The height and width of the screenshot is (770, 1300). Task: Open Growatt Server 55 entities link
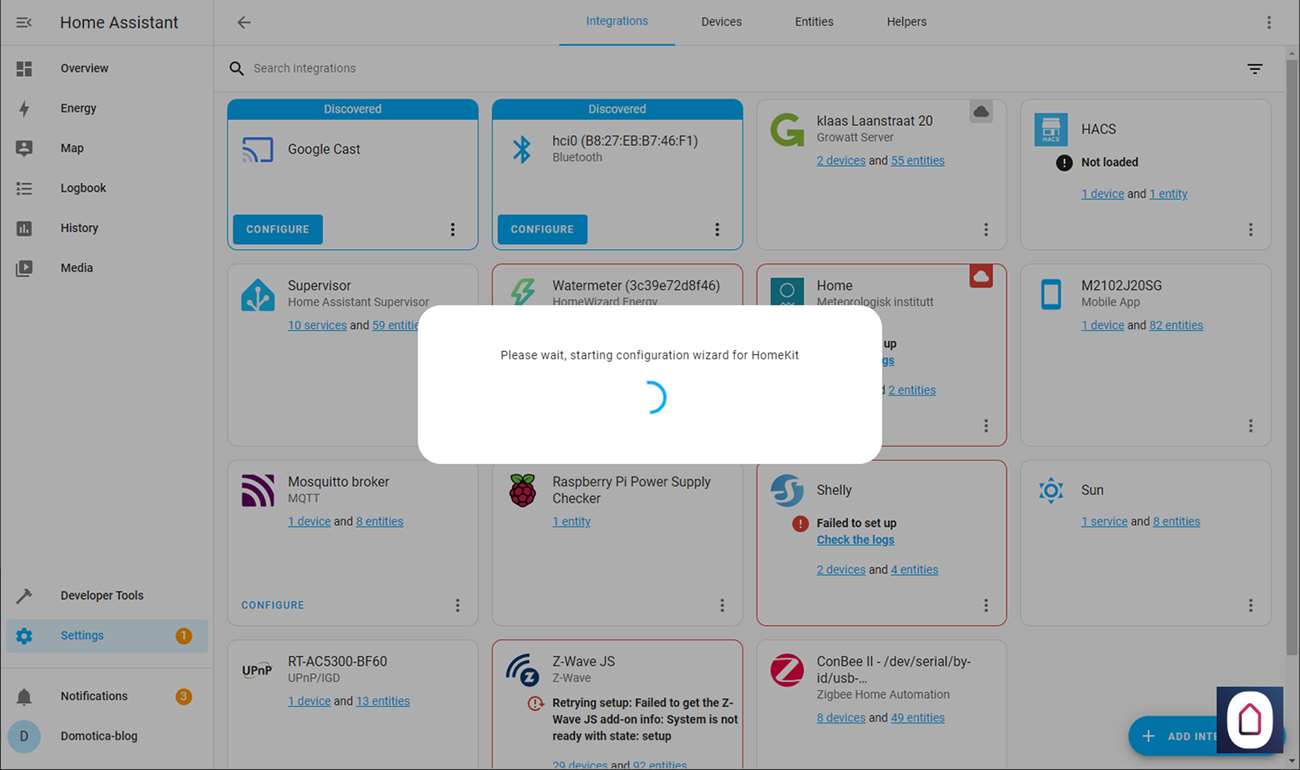918,161
